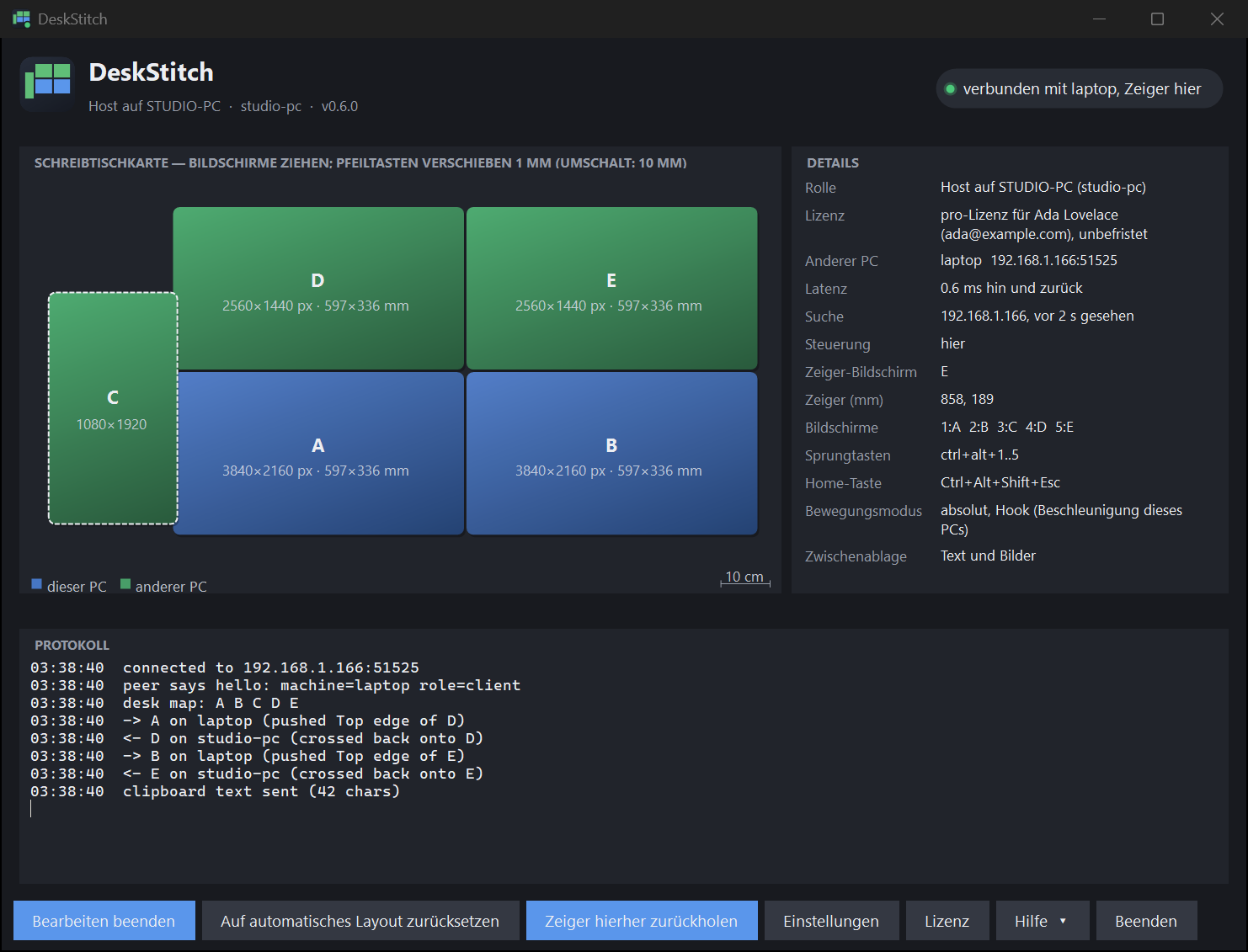This screenshot has width=1248, height=952.
Task: Click the DeskStitch title bar app icon
Action: [x=21, y=19]
